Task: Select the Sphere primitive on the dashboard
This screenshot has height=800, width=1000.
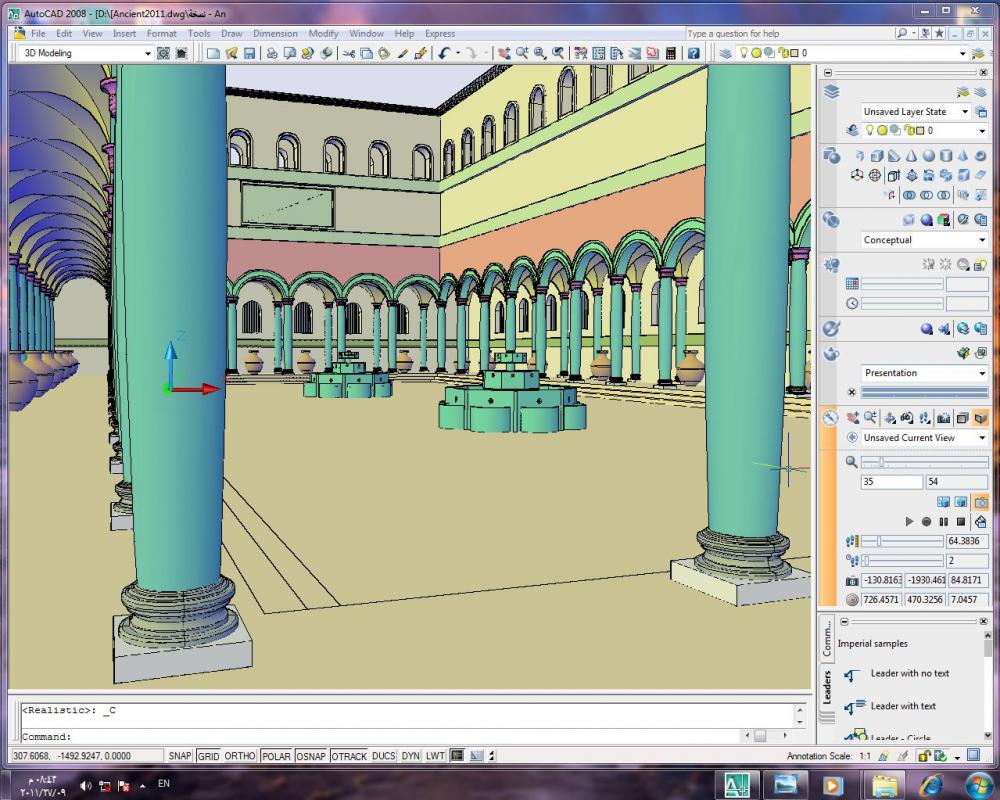Action: 928,156
